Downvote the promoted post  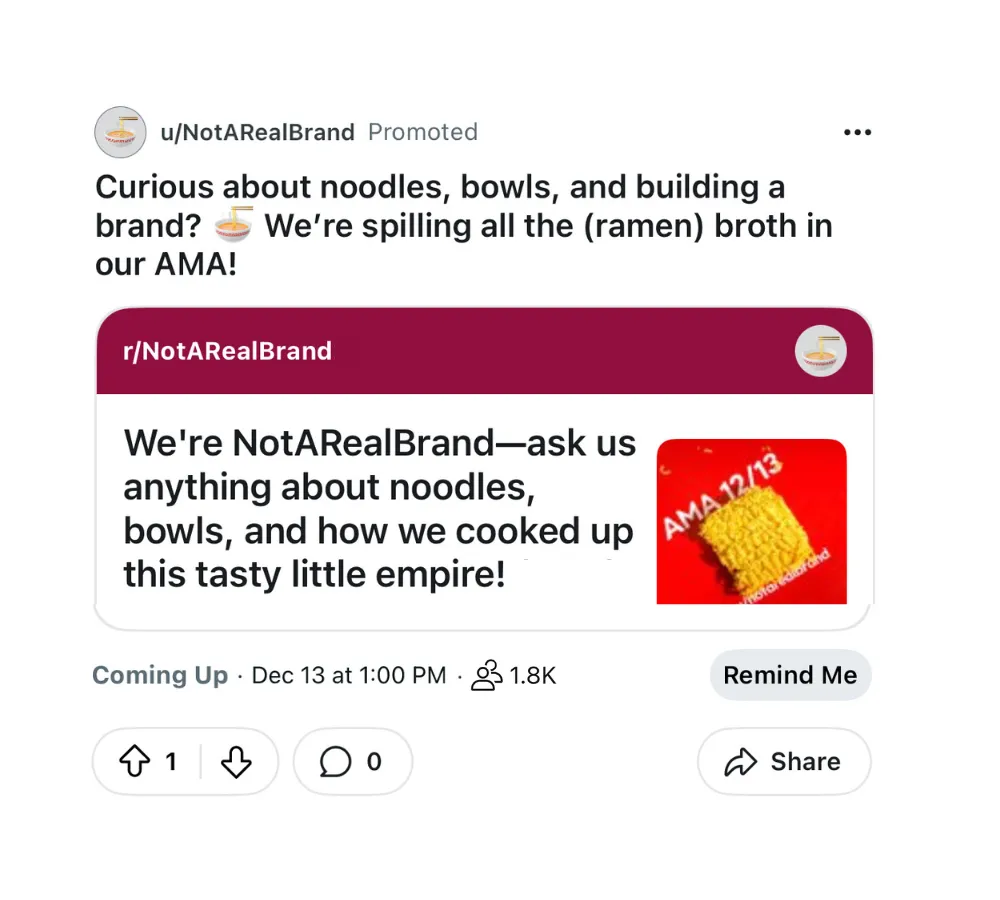(236, 761)
